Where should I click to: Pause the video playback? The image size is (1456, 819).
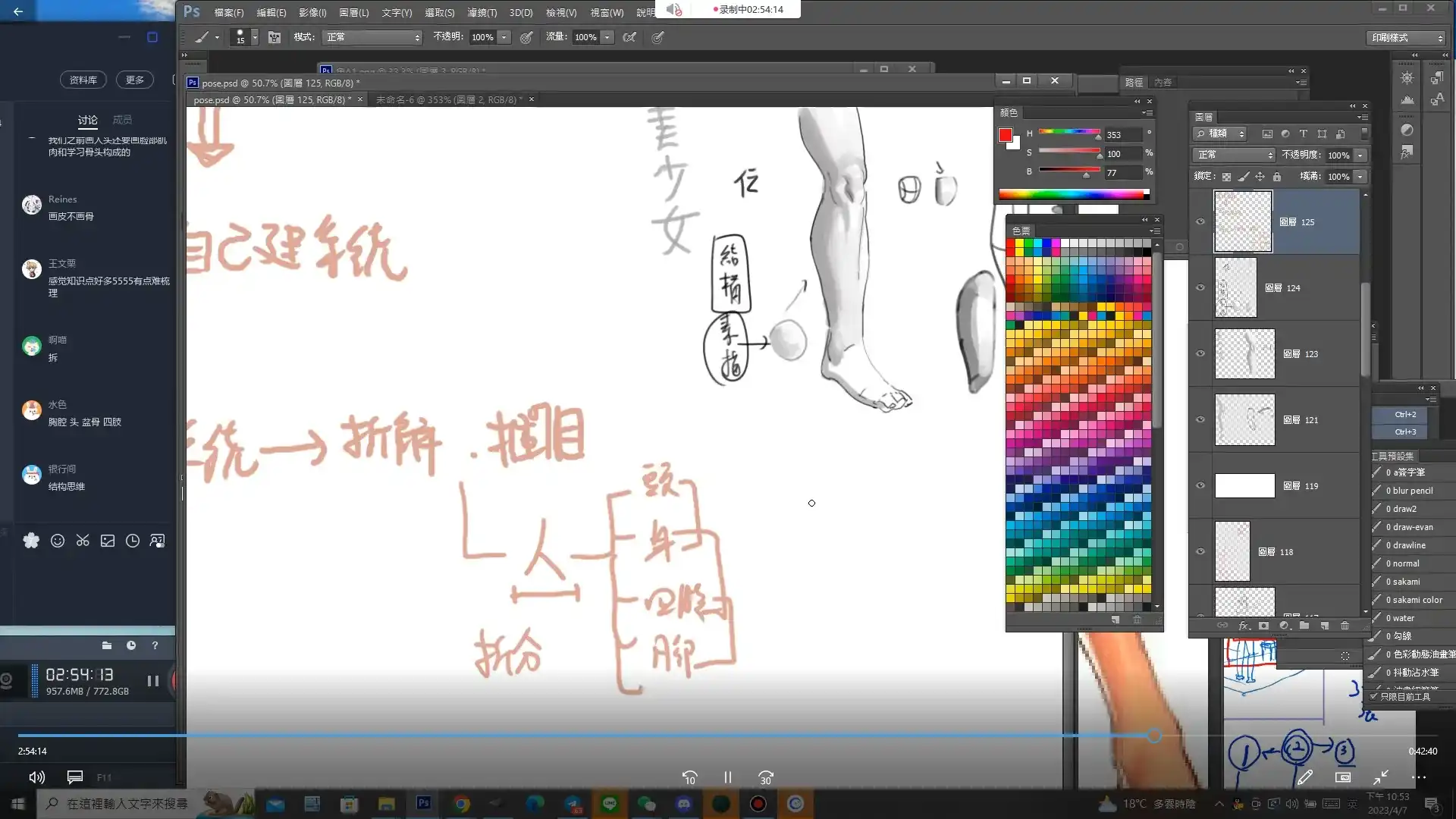pyautogui.click(x=727, y=777)
